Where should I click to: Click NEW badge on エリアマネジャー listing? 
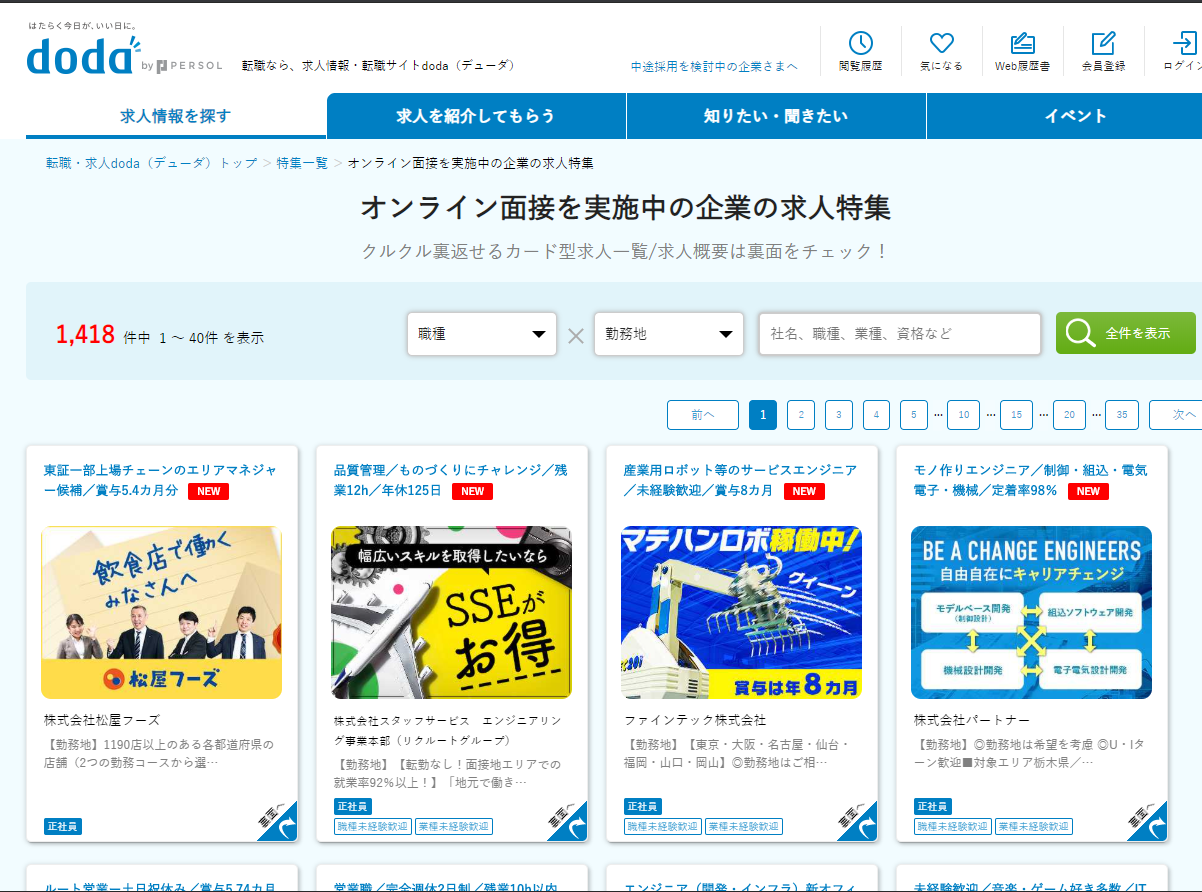[209, 491]
